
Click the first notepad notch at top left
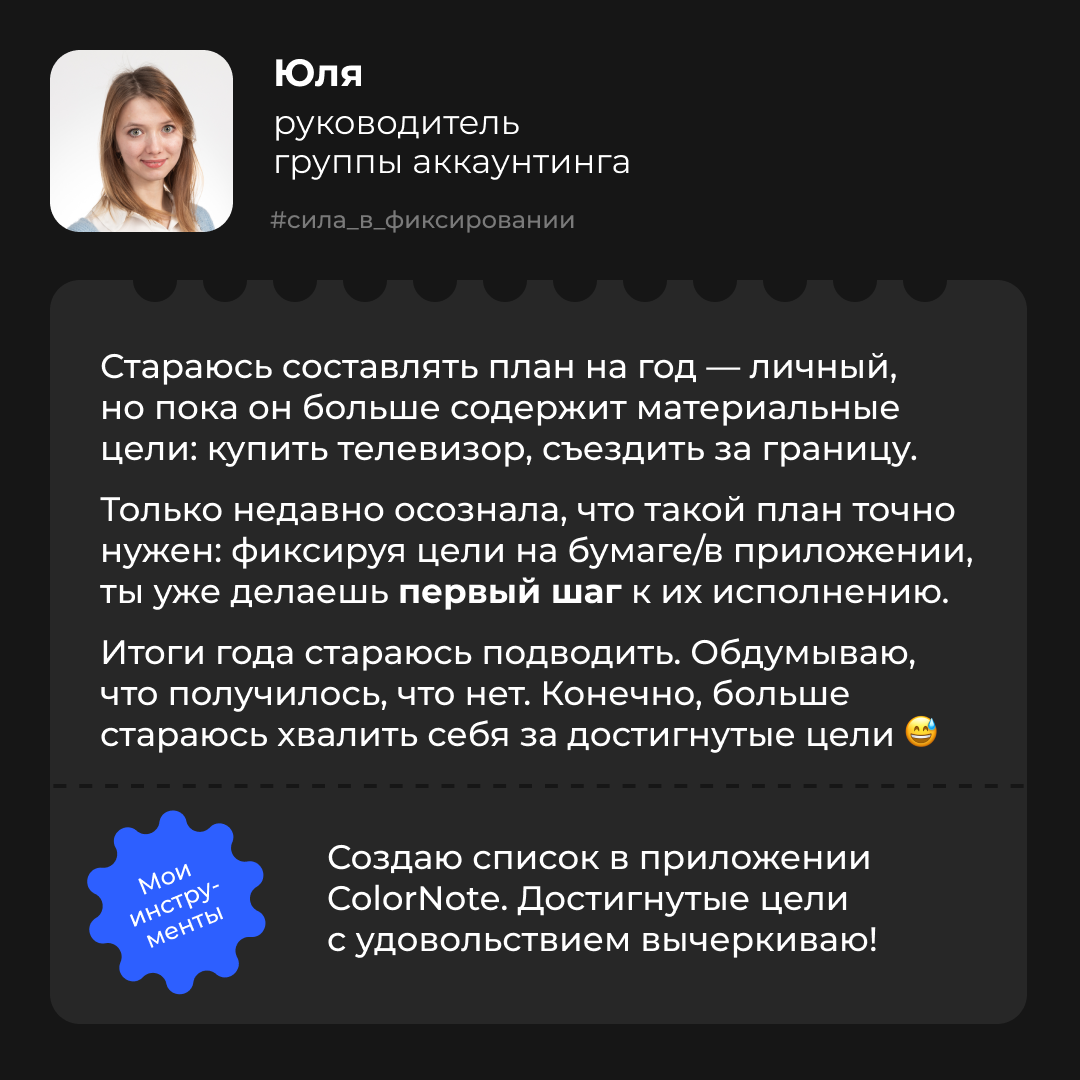coord(155,289)
